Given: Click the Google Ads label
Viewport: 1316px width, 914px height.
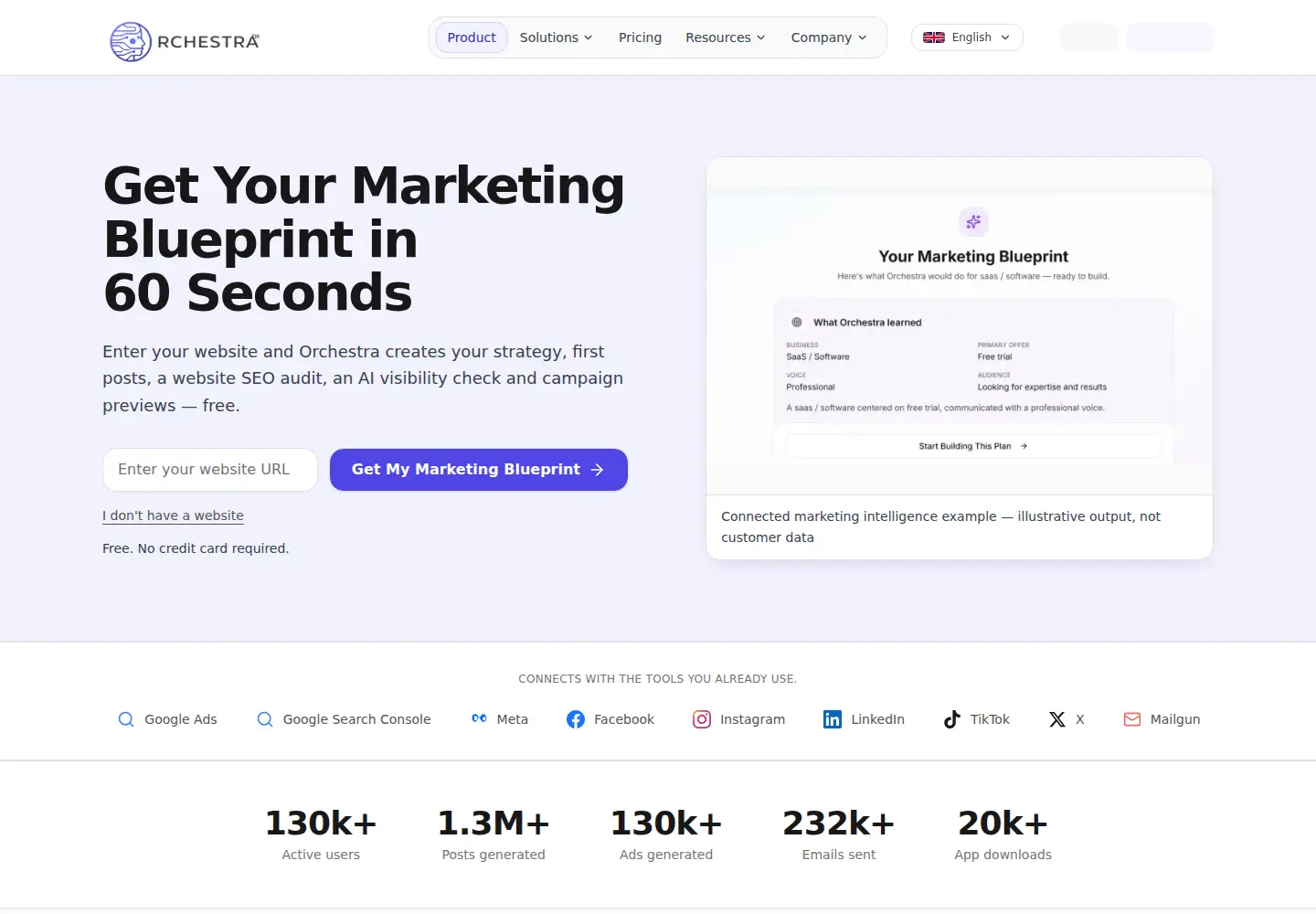Looking at the screenshot, I should point(181,719).
